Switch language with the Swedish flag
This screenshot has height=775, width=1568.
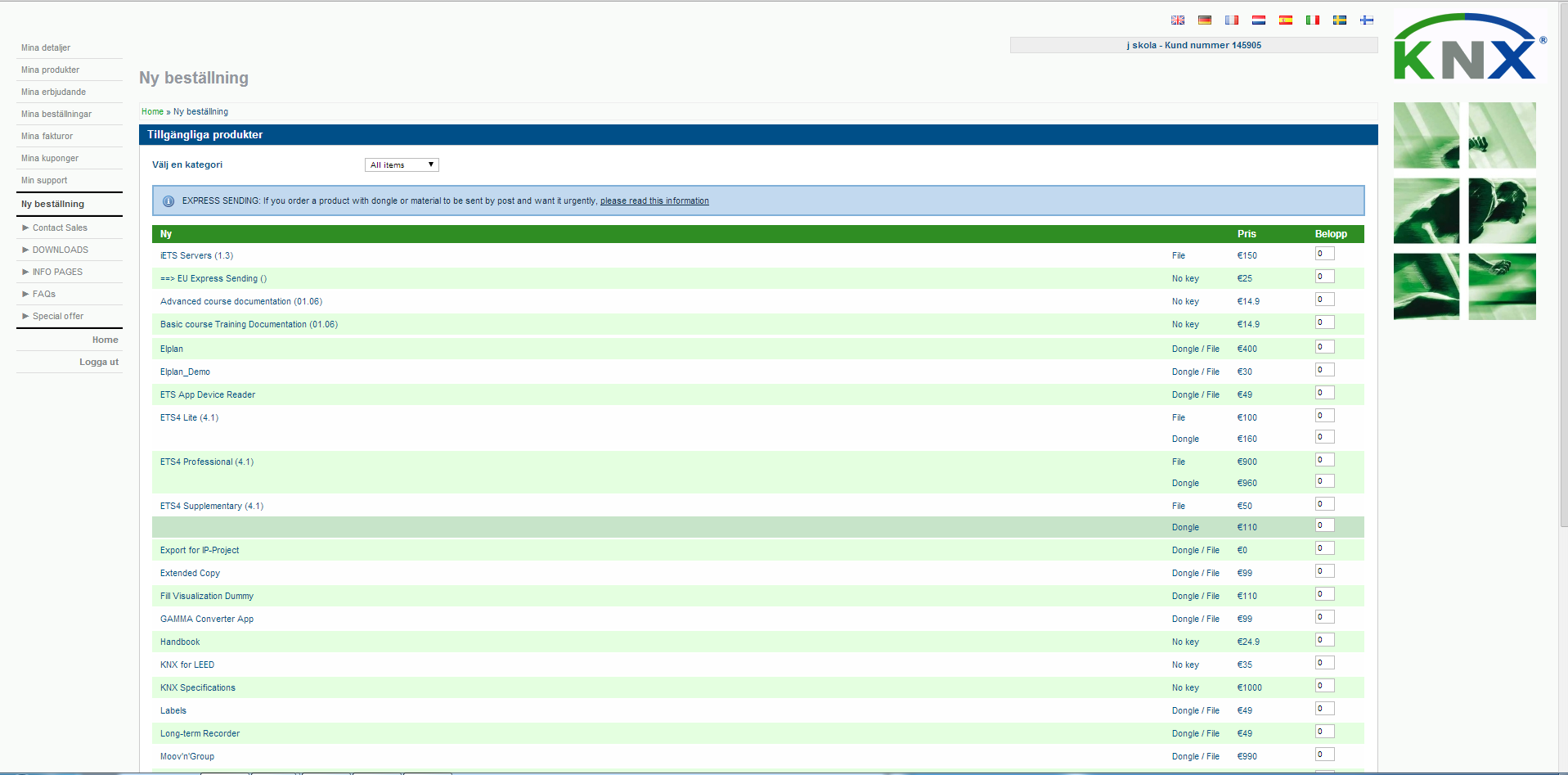(x=1340, y=20)
